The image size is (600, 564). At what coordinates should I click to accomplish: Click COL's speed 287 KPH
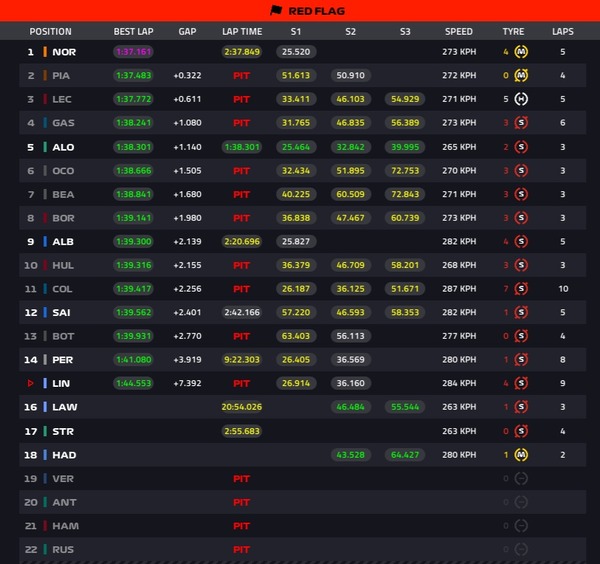(459, 289)
